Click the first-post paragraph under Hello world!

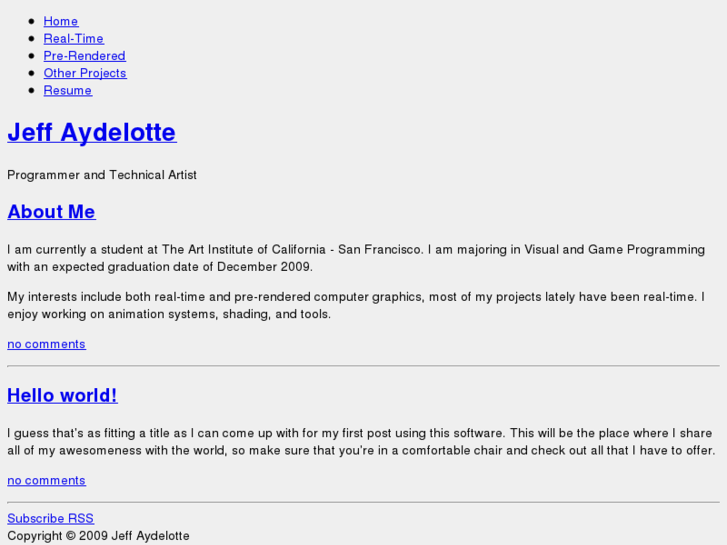coord(359,442)
